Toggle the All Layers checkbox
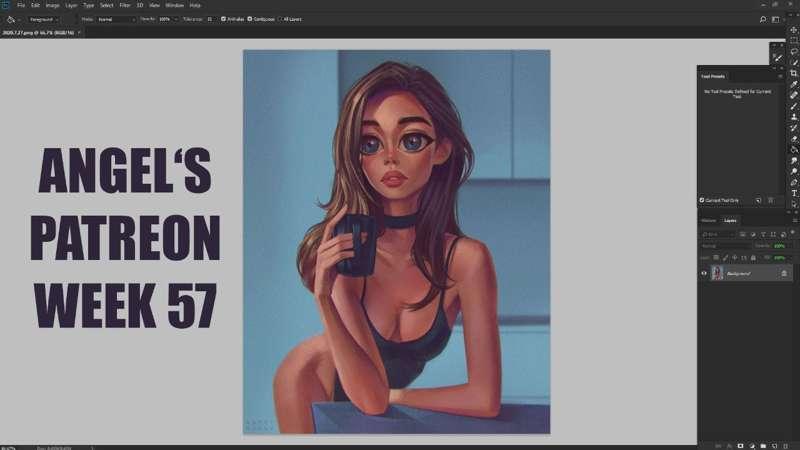 [x=281, y=19]
